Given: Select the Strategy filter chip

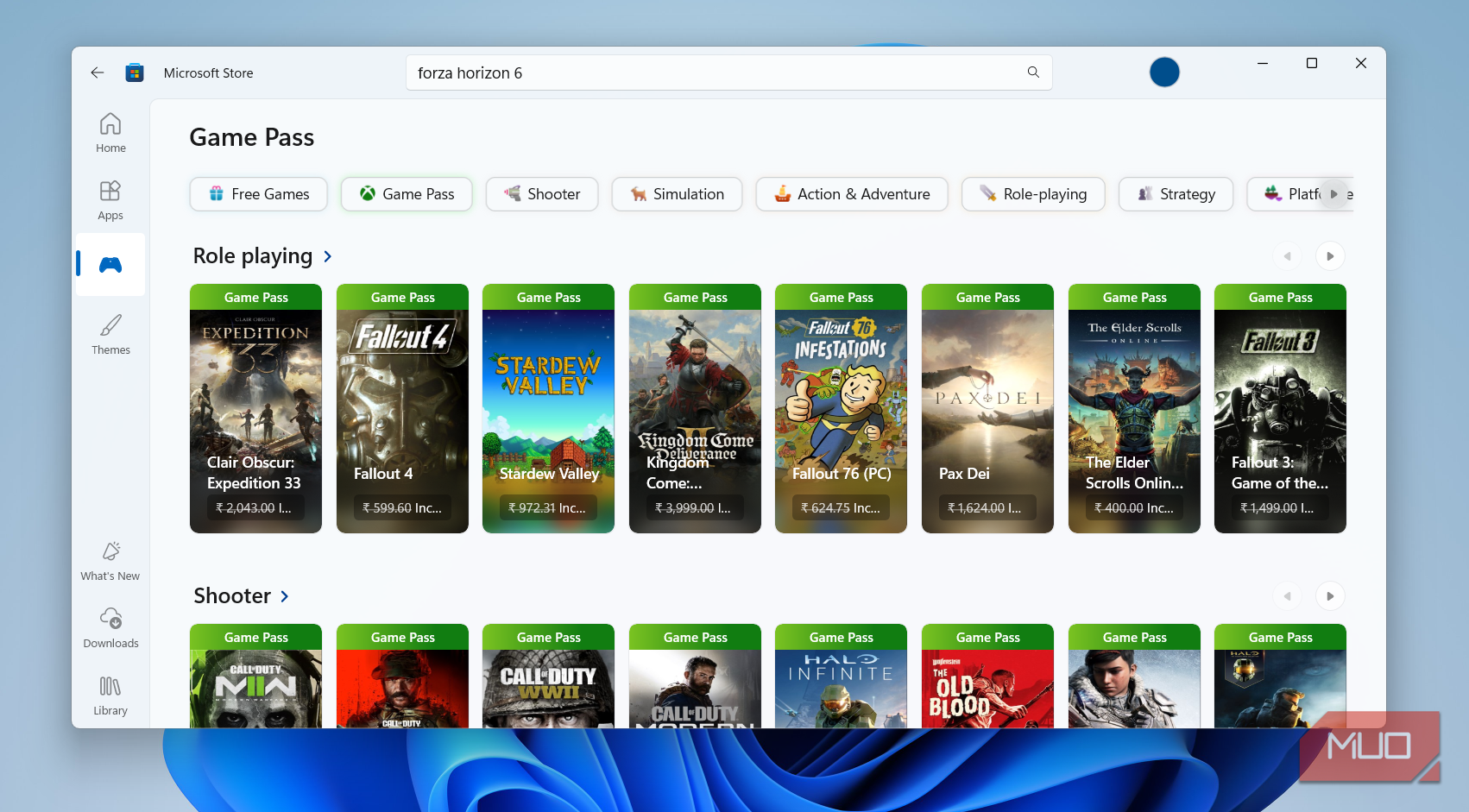Looking at the screenshot, I should coord(1176,194).
